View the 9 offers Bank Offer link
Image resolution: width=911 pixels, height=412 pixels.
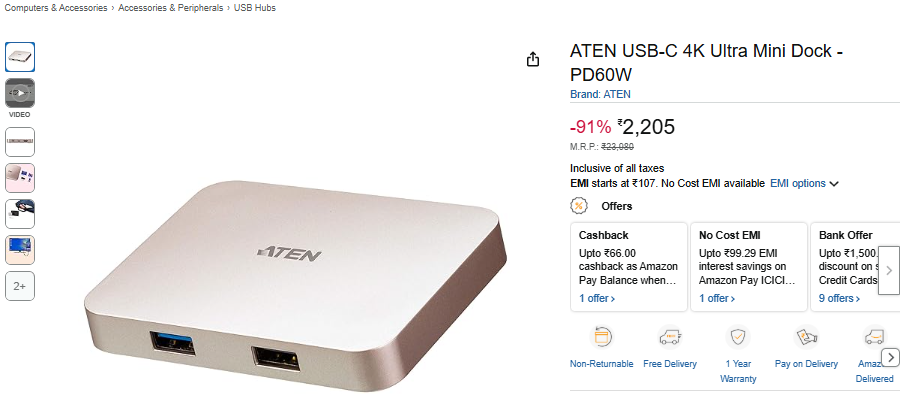840,298
